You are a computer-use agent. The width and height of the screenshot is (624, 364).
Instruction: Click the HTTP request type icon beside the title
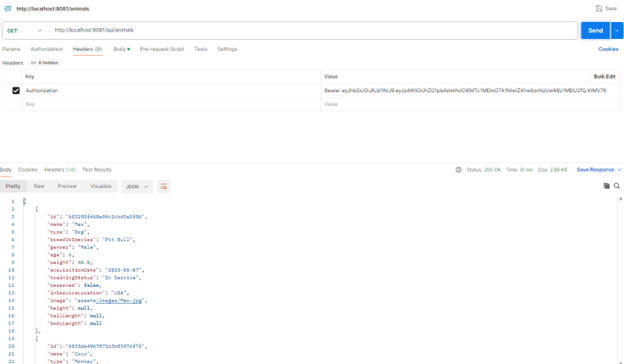click(x=8, y=8)
